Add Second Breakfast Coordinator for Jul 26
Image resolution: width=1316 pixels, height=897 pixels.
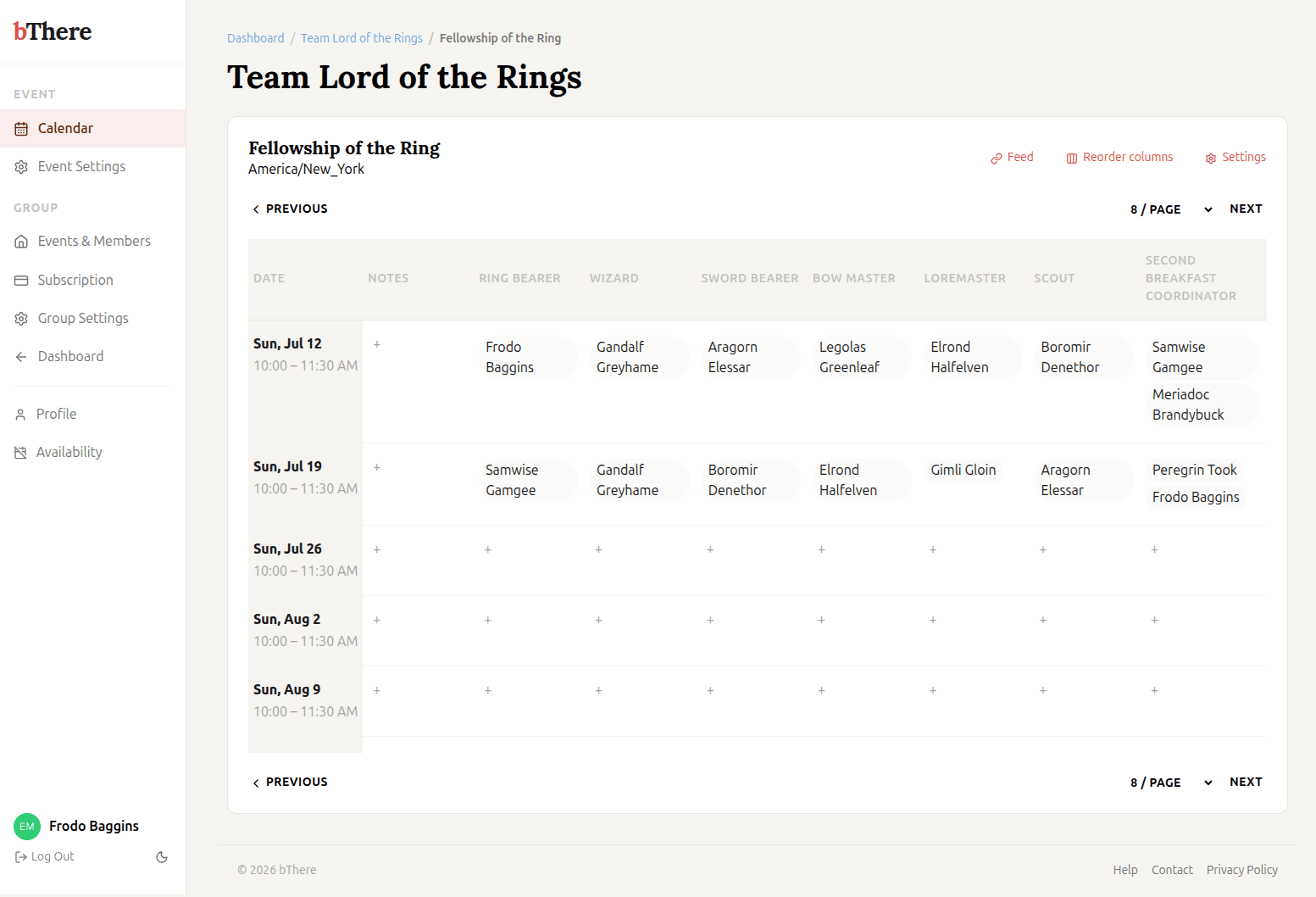coord(1155,549)
